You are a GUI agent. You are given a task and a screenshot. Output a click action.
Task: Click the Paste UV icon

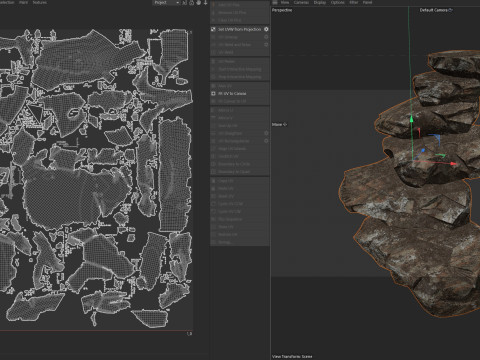(x=213, y=188)
